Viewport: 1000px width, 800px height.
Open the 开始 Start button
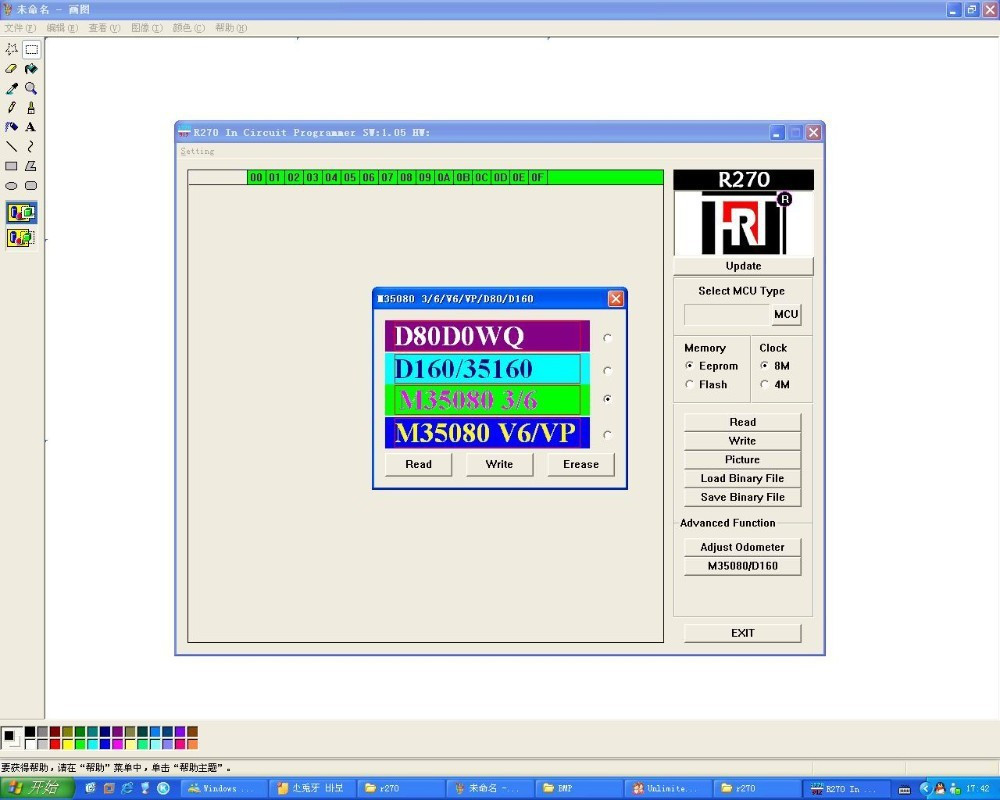tap(38, 788)
